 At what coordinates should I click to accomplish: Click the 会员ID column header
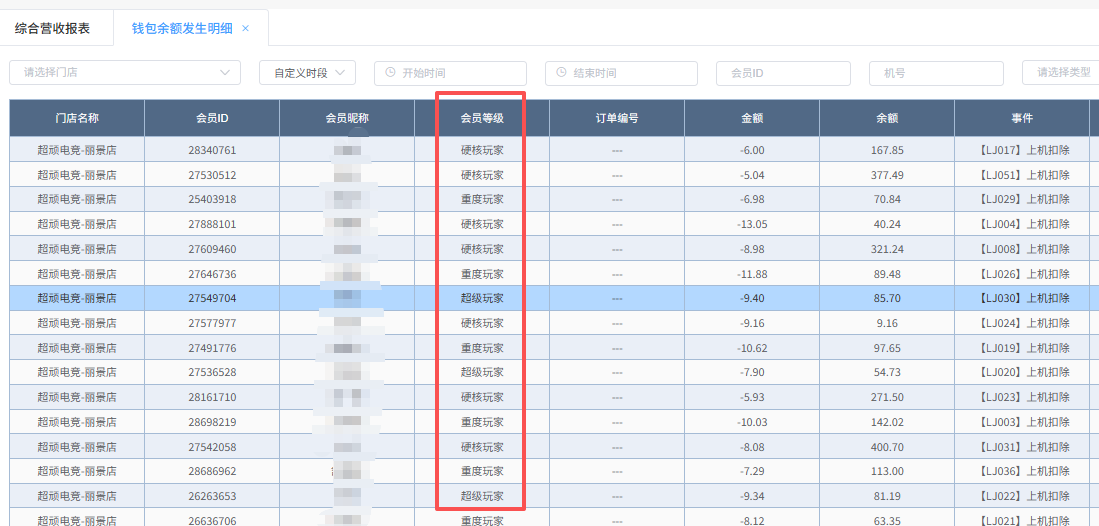212,118
